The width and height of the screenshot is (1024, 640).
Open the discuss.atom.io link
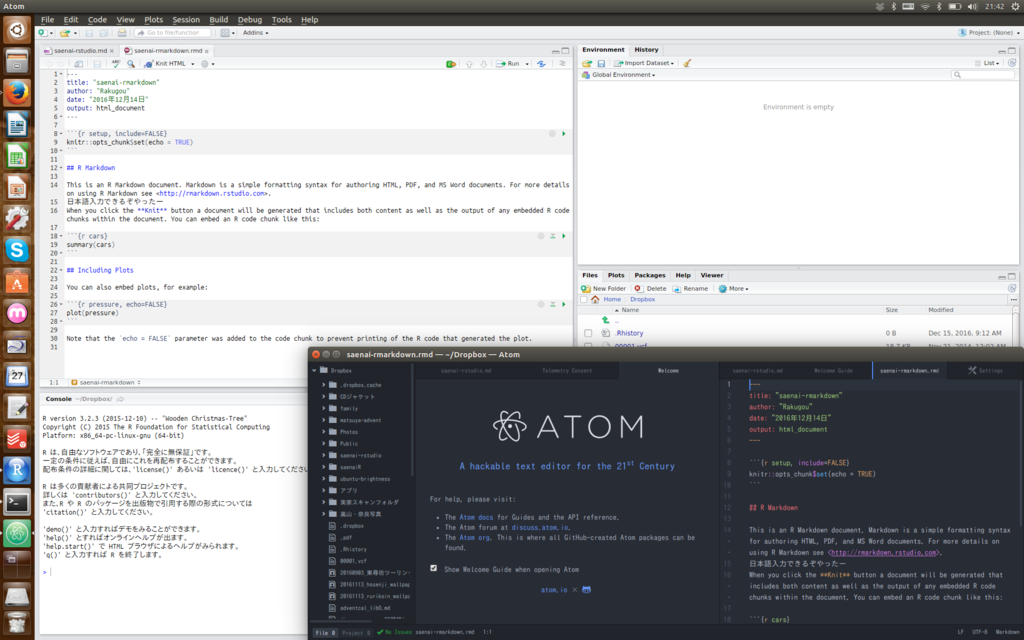[540, 528]
